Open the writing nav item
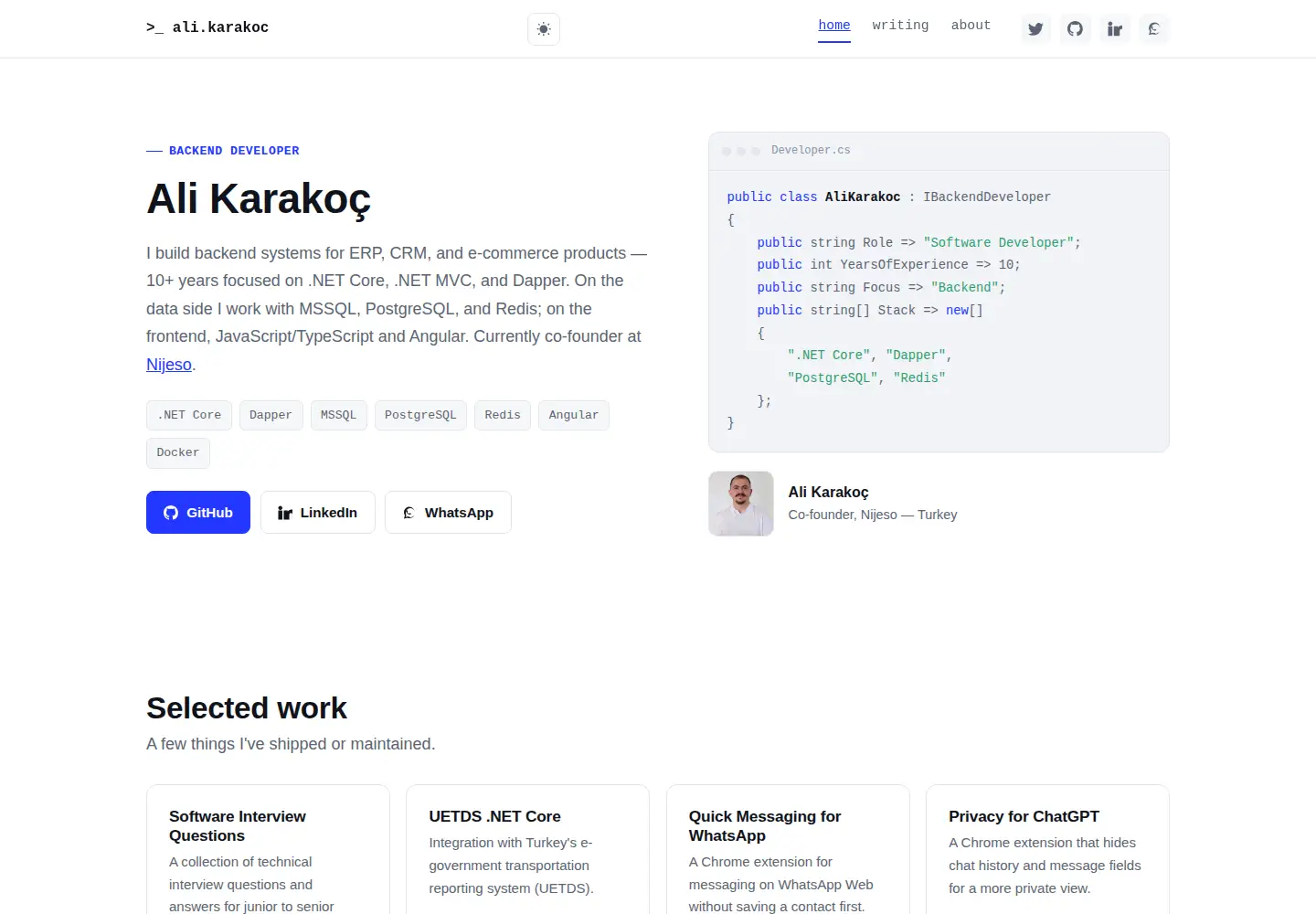The width and height of the screenshot is (1316, 914). tap(900, 26)
